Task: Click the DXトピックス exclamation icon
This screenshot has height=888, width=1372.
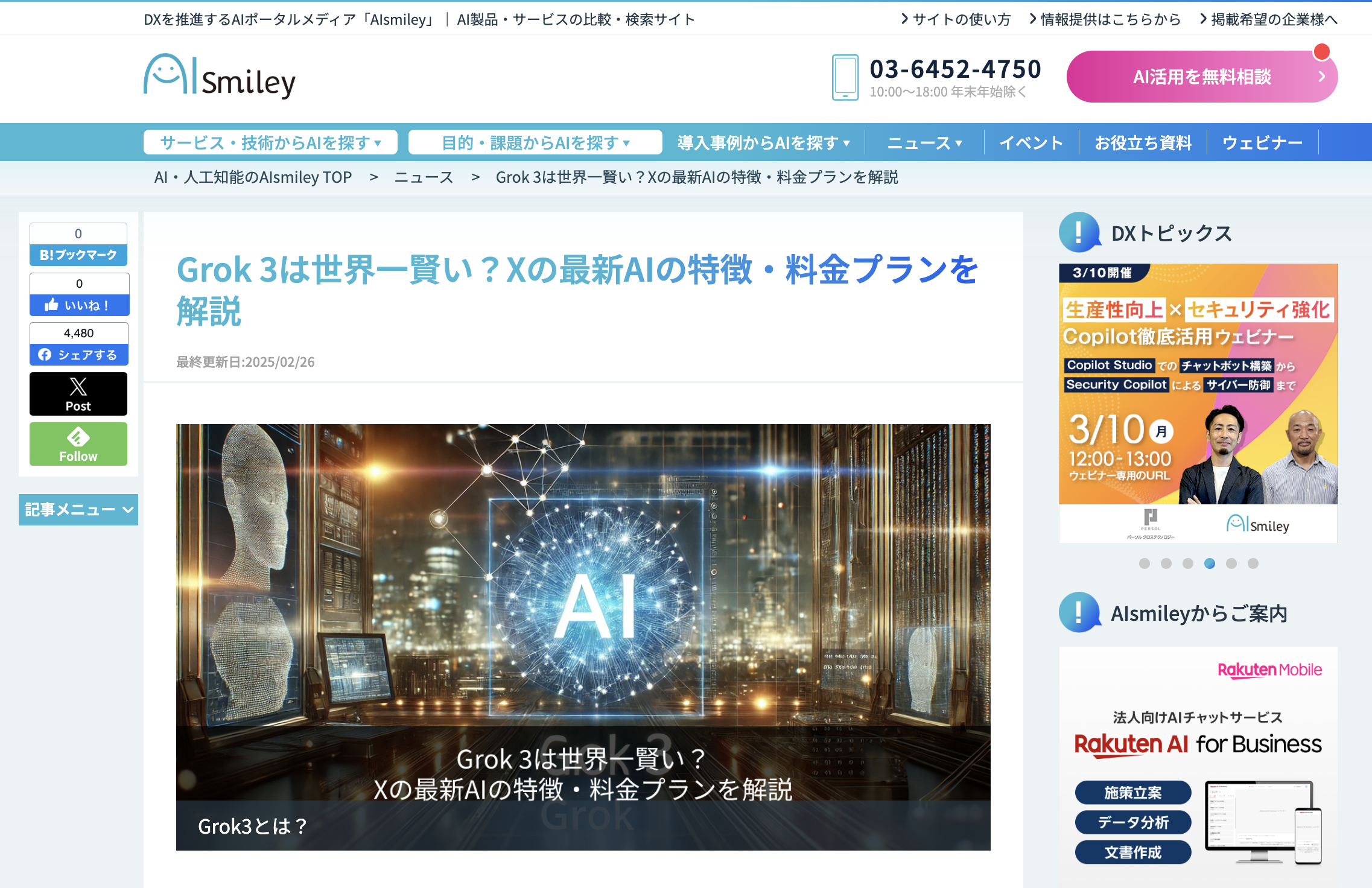Action: click(x=1079, y=232)
